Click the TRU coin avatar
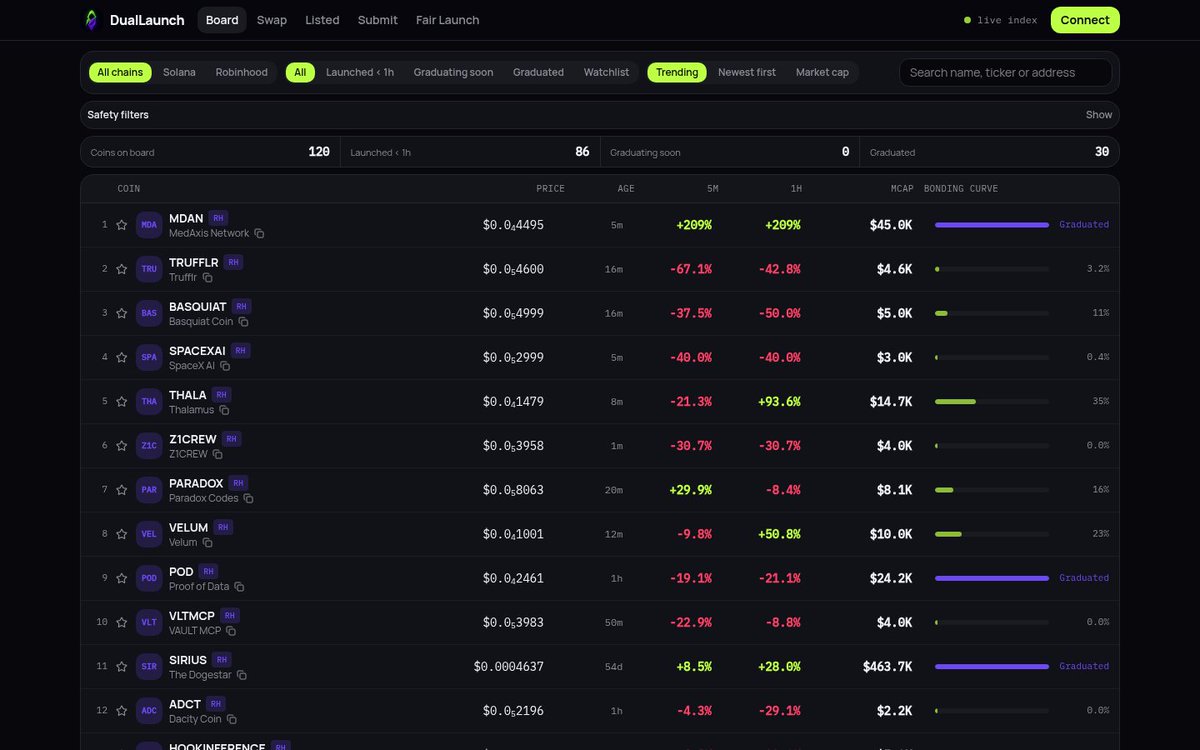Image resolution: width=1200 pixels, height=750 pixels. 149,269
